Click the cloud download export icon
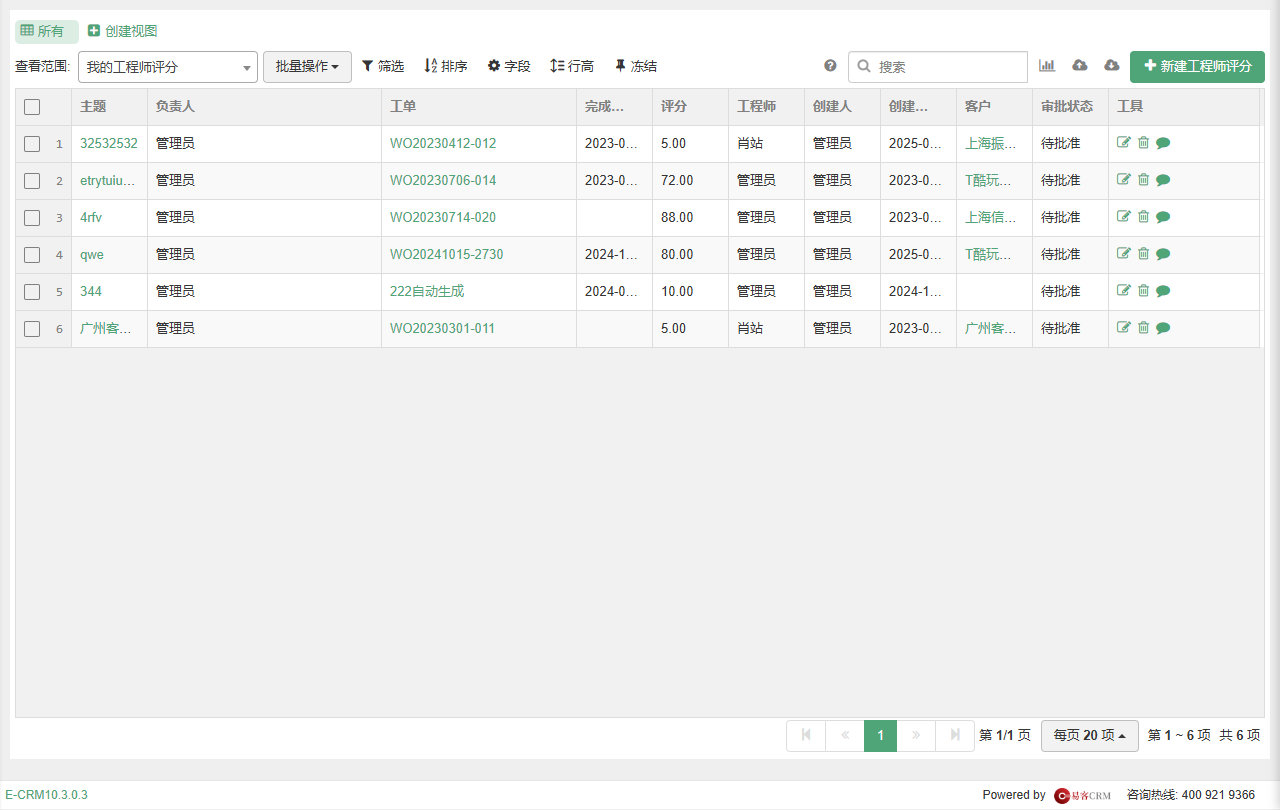This screenshot has height=810, width=1280. 1112,66
